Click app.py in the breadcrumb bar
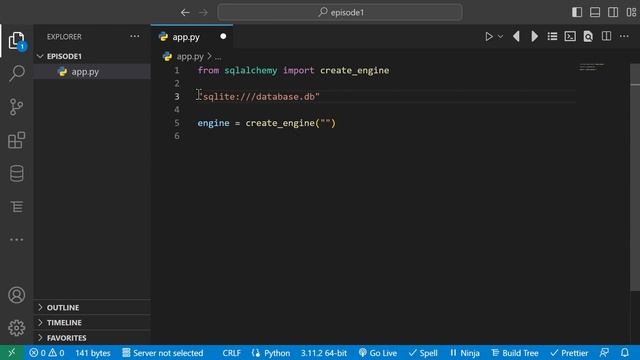 (190, 56)
